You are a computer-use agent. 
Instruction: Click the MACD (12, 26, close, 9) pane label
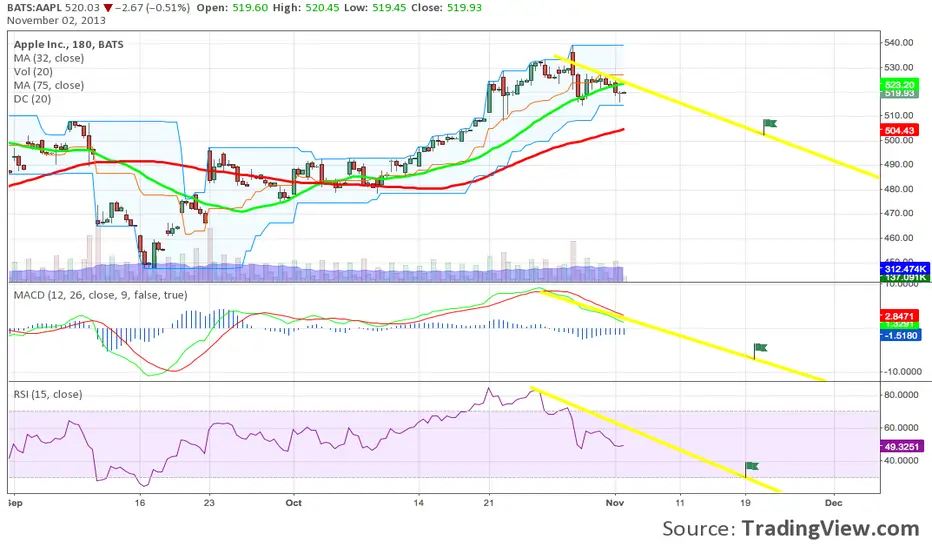click(x=100, y=295)
